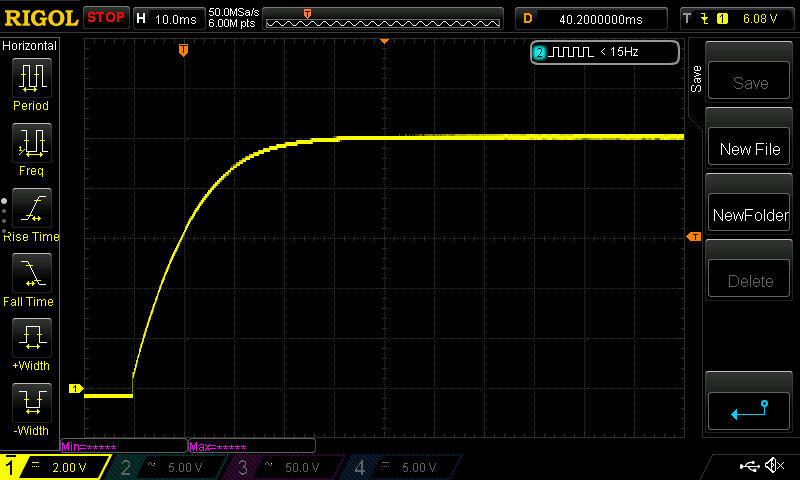Screen dimensions: 800x480
Task: Toggle channel 1 at 2.00 V
Action: click(x=54, y=467)
